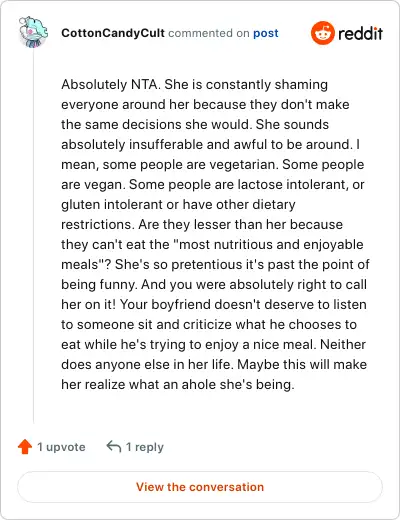400x520 pixels.
Task: Click the "reddit" wordmark text
Action: pyautogui.click(x=360, y=33)
